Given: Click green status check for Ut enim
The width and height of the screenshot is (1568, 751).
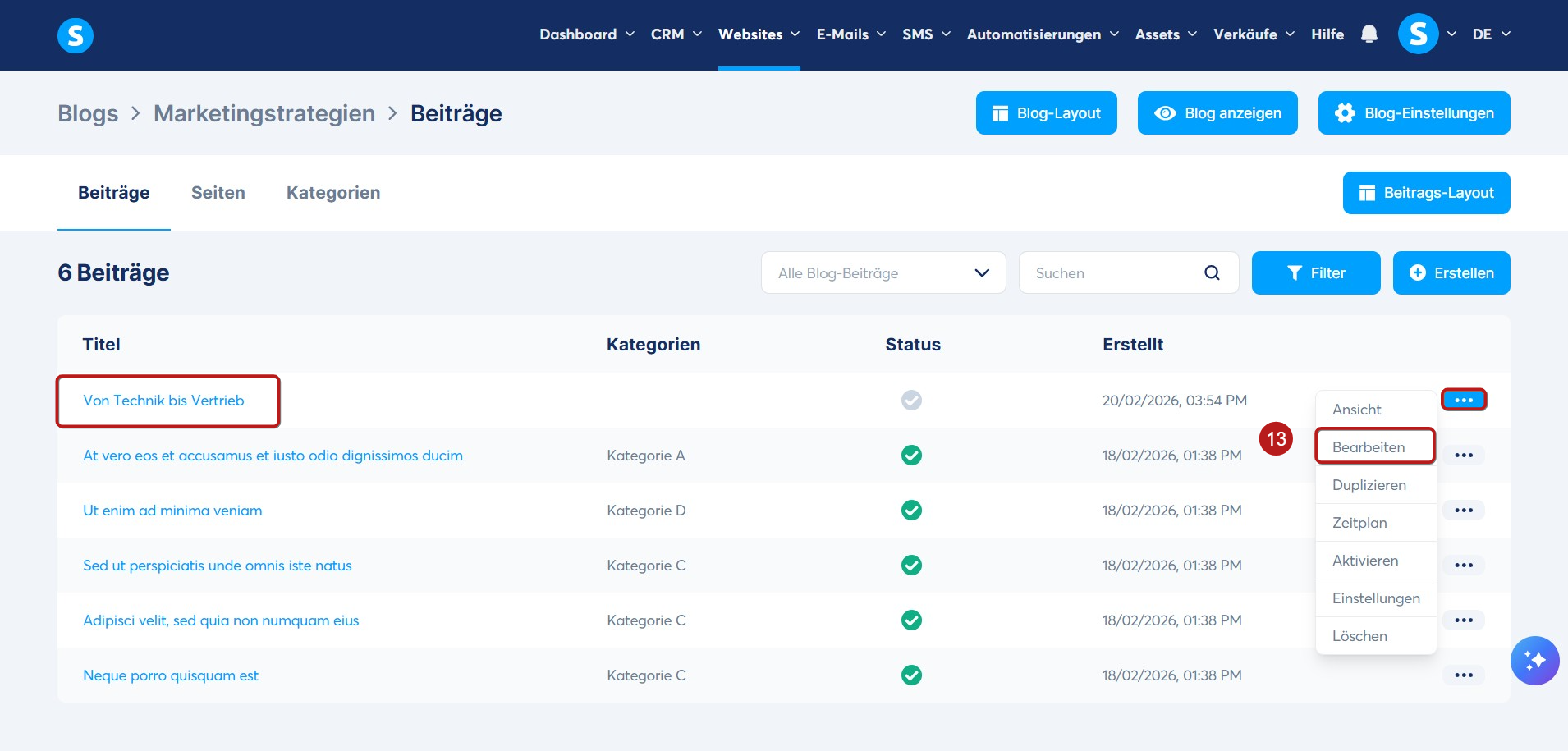Looking at the screenshot, I should click(x=911, y=510).
